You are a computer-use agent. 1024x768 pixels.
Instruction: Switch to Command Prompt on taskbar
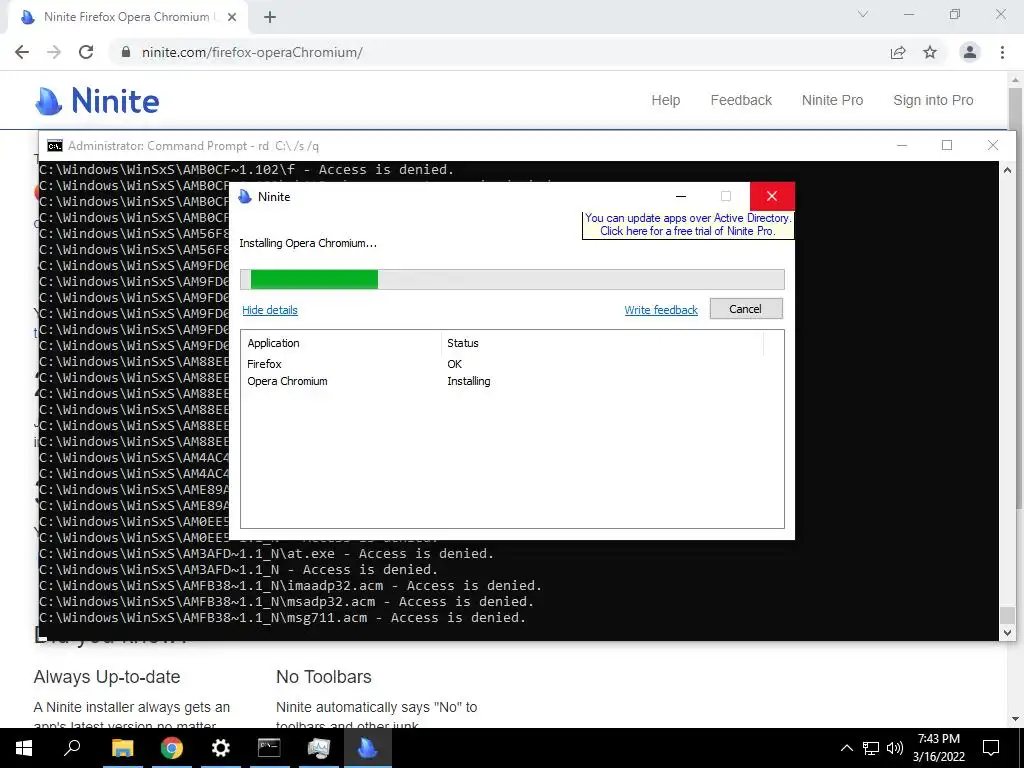coord(269,748)
